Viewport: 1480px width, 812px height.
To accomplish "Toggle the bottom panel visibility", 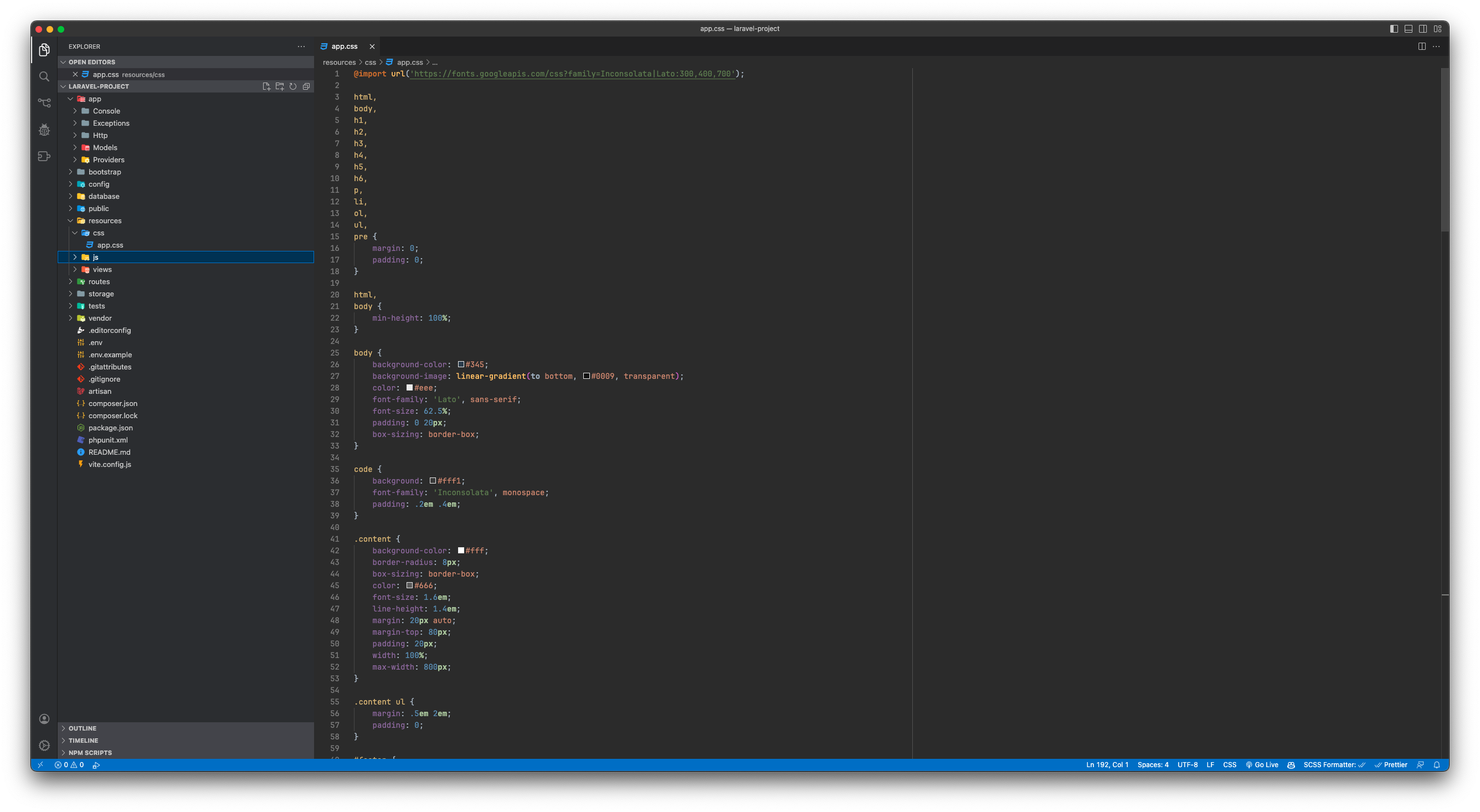I will (x=1408, y=29).
